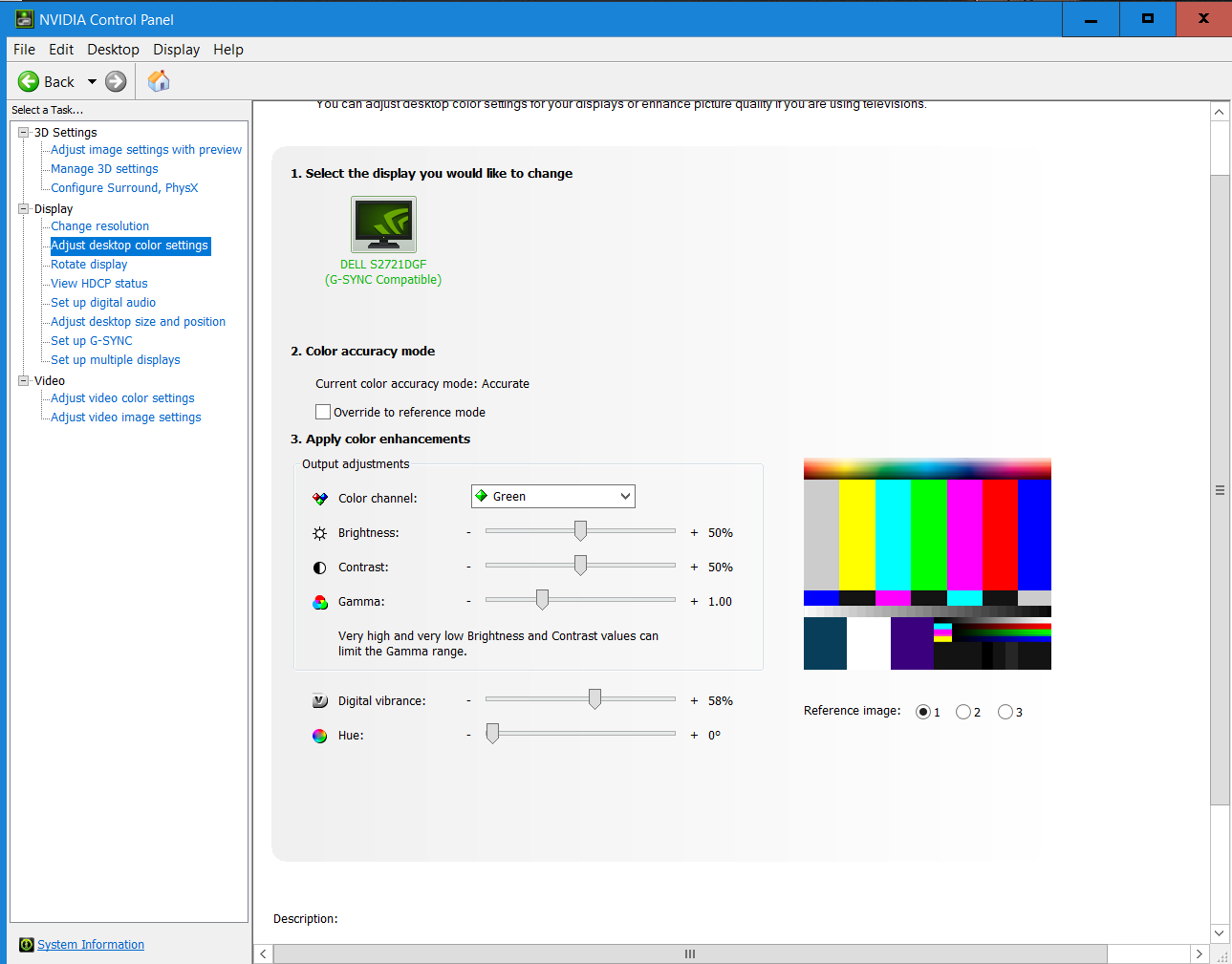Click the Contrast half-circle icon
The height and width of the screenshot is (964, 1232).
tap(320, 568)
